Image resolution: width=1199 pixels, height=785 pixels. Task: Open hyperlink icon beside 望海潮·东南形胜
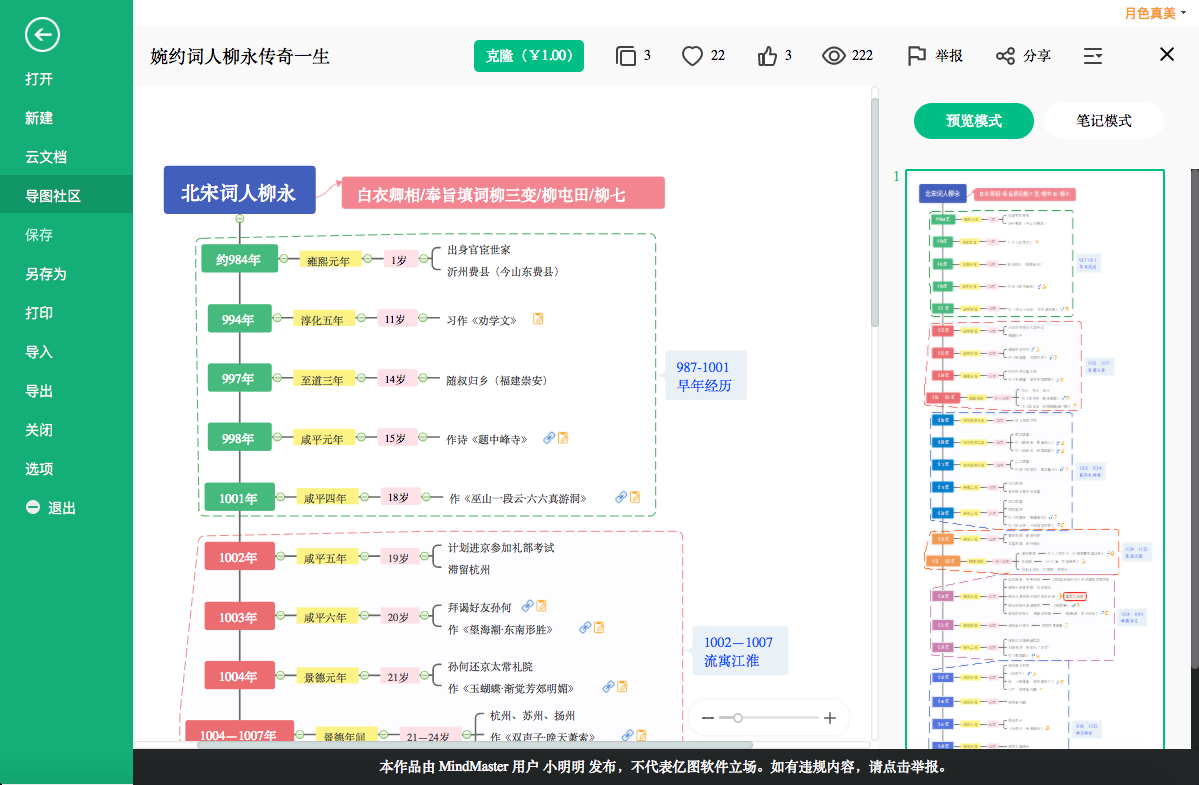[x=585, y=628]
